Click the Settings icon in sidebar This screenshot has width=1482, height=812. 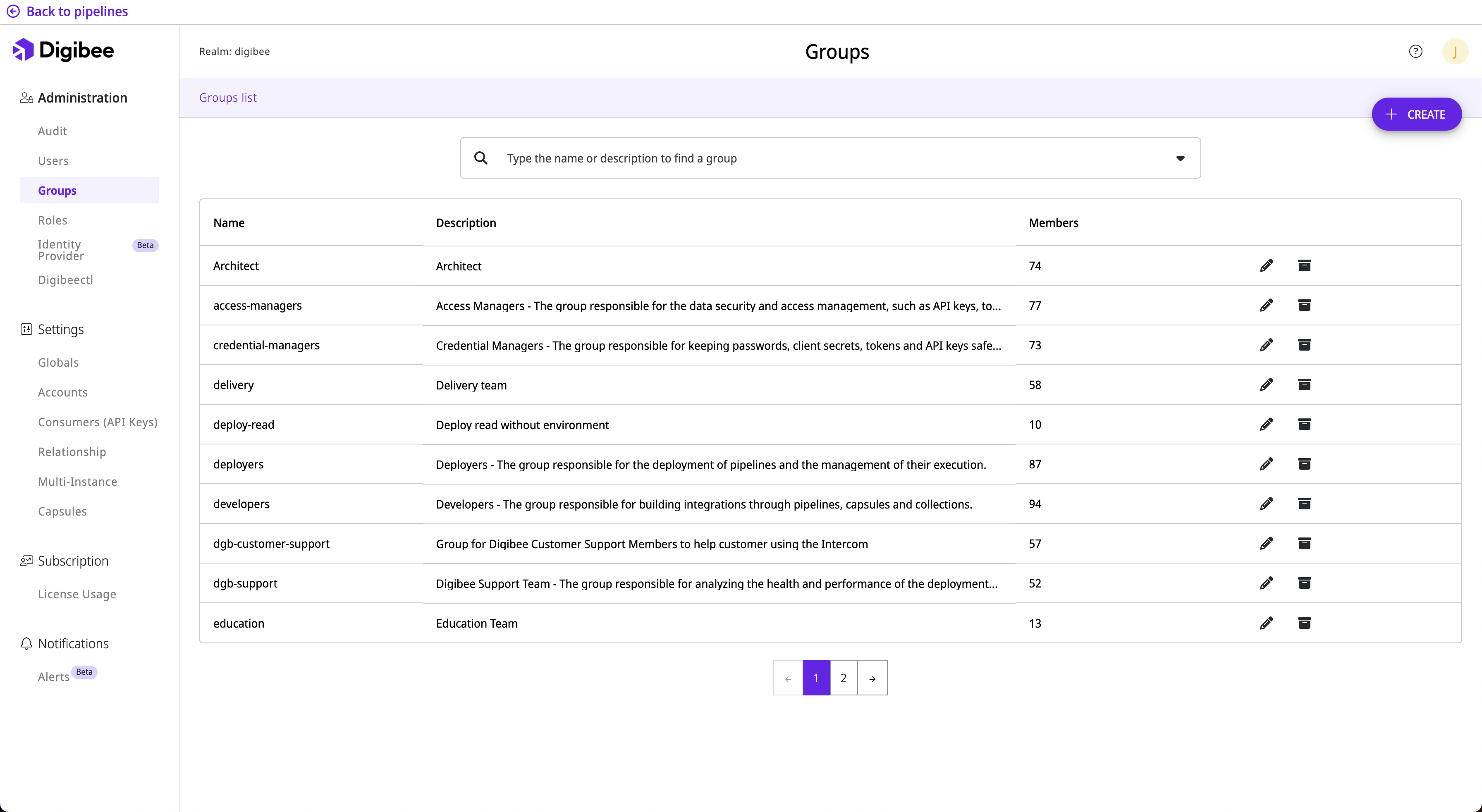26,329
